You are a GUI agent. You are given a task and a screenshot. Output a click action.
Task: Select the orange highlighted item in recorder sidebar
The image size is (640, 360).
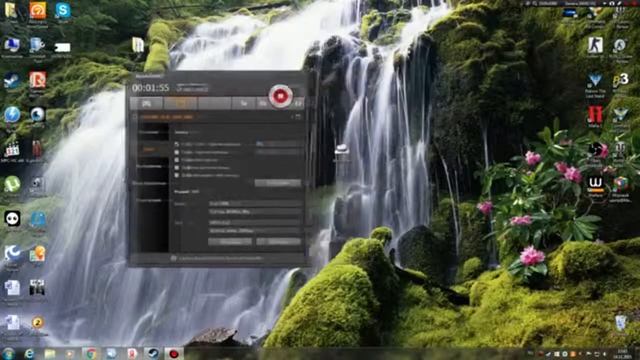click(x=149, y=149)
